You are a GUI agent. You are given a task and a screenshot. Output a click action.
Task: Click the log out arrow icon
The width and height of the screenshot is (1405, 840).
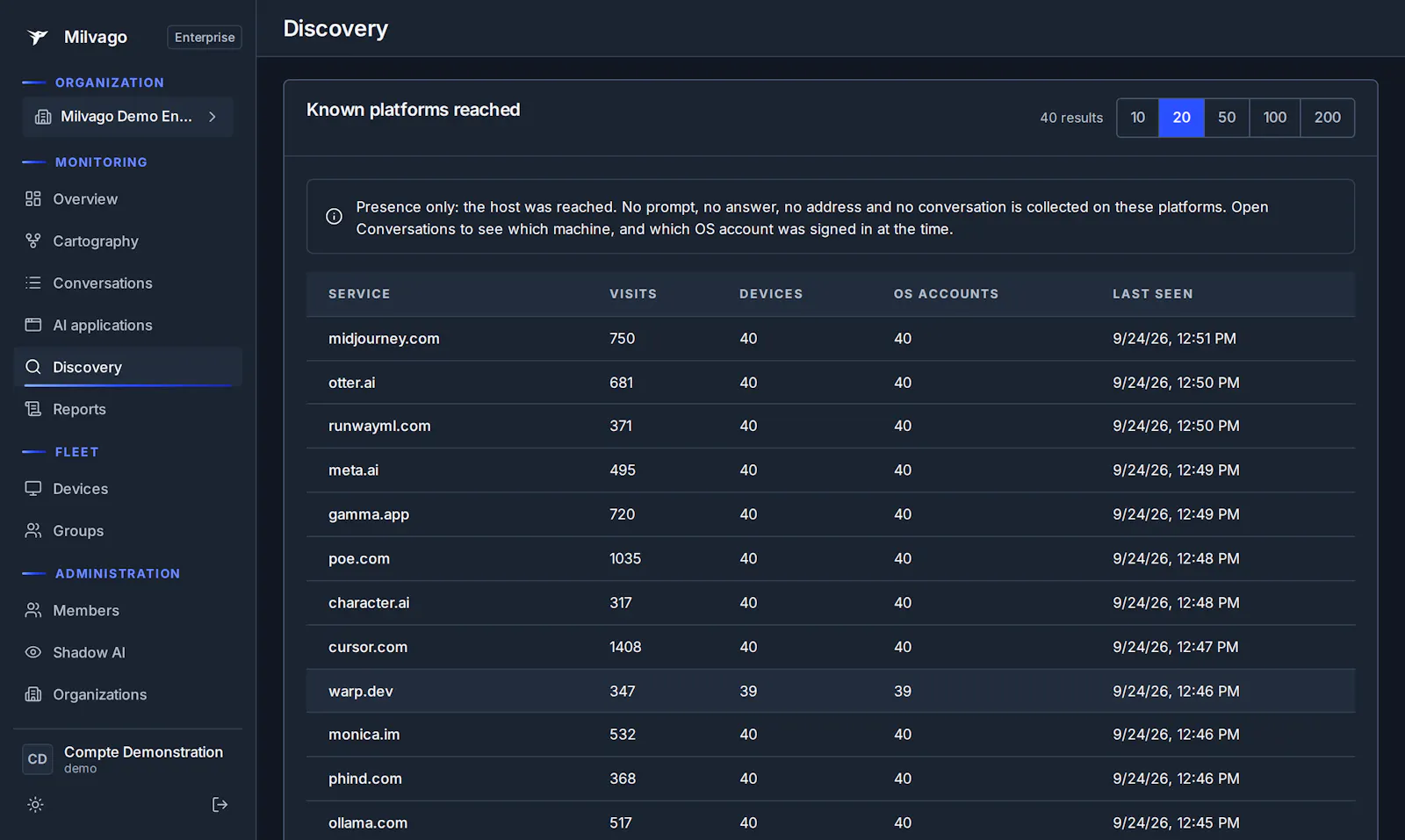[220, 805]
